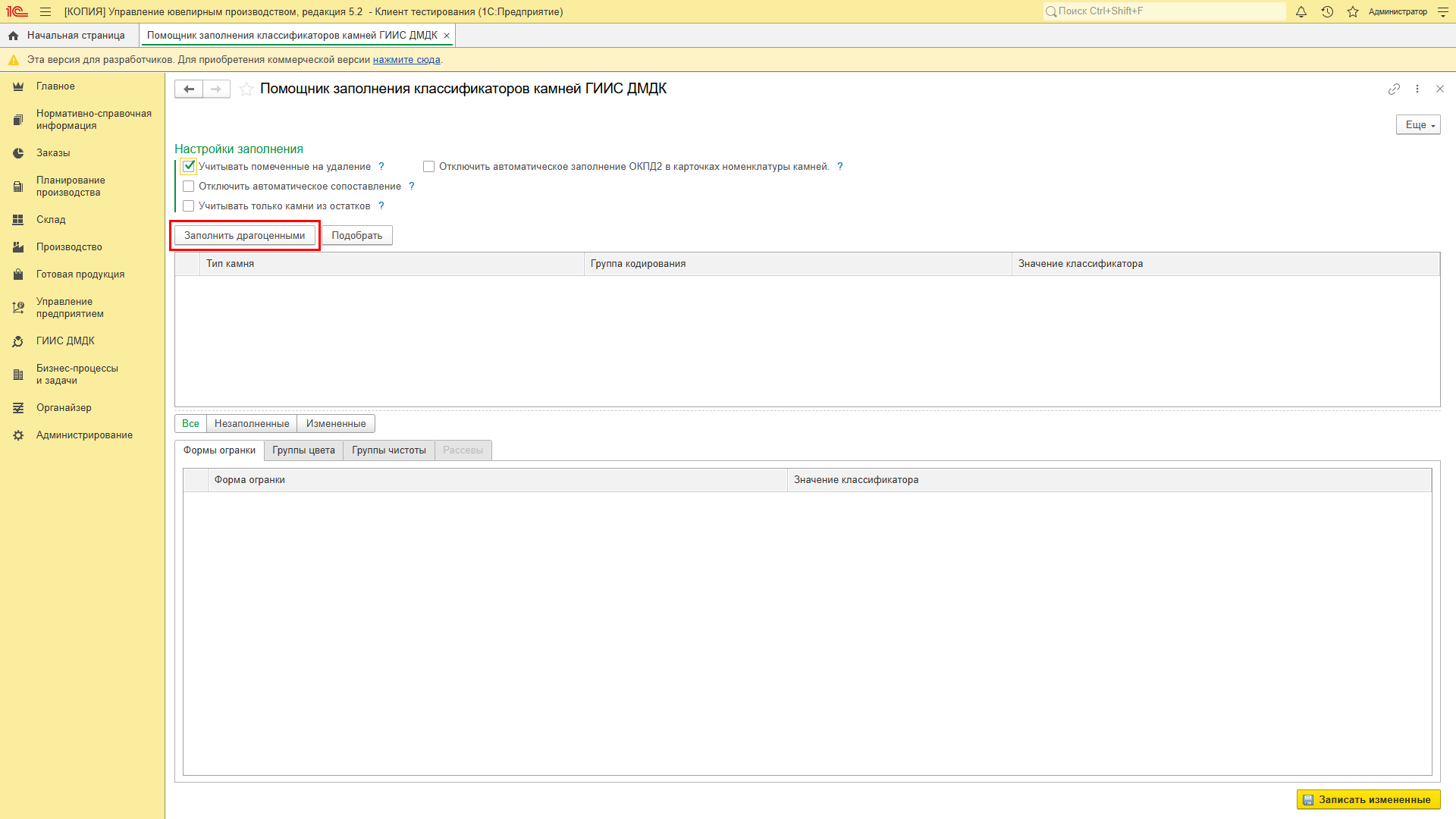Click the Готовая продукция bag icon
The width and height of the screenshot is (1456, 819).
tap(18, 275)
